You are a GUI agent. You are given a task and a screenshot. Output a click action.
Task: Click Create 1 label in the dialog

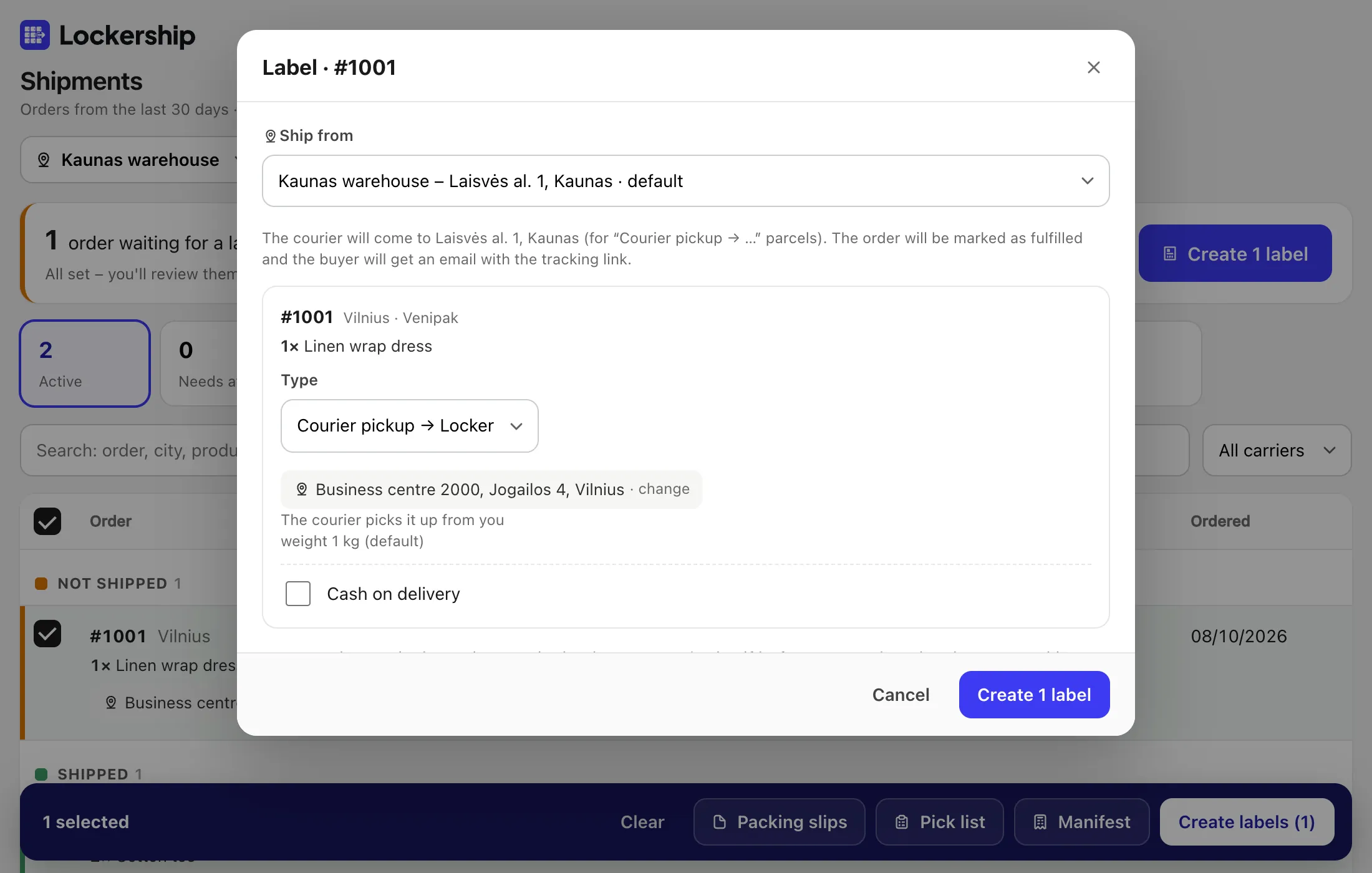[x=1034, y=695]
